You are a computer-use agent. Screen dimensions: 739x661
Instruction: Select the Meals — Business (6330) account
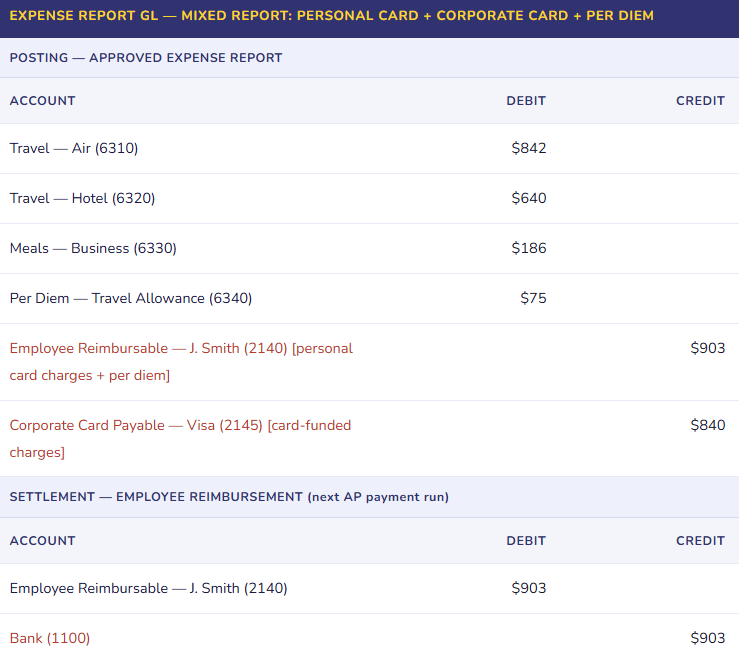pos(93,248)
